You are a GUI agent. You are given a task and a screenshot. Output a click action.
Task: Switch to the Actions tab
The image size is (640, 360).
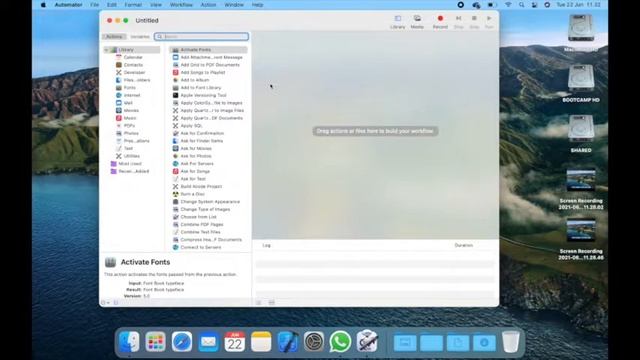click(x=114, y=37)
